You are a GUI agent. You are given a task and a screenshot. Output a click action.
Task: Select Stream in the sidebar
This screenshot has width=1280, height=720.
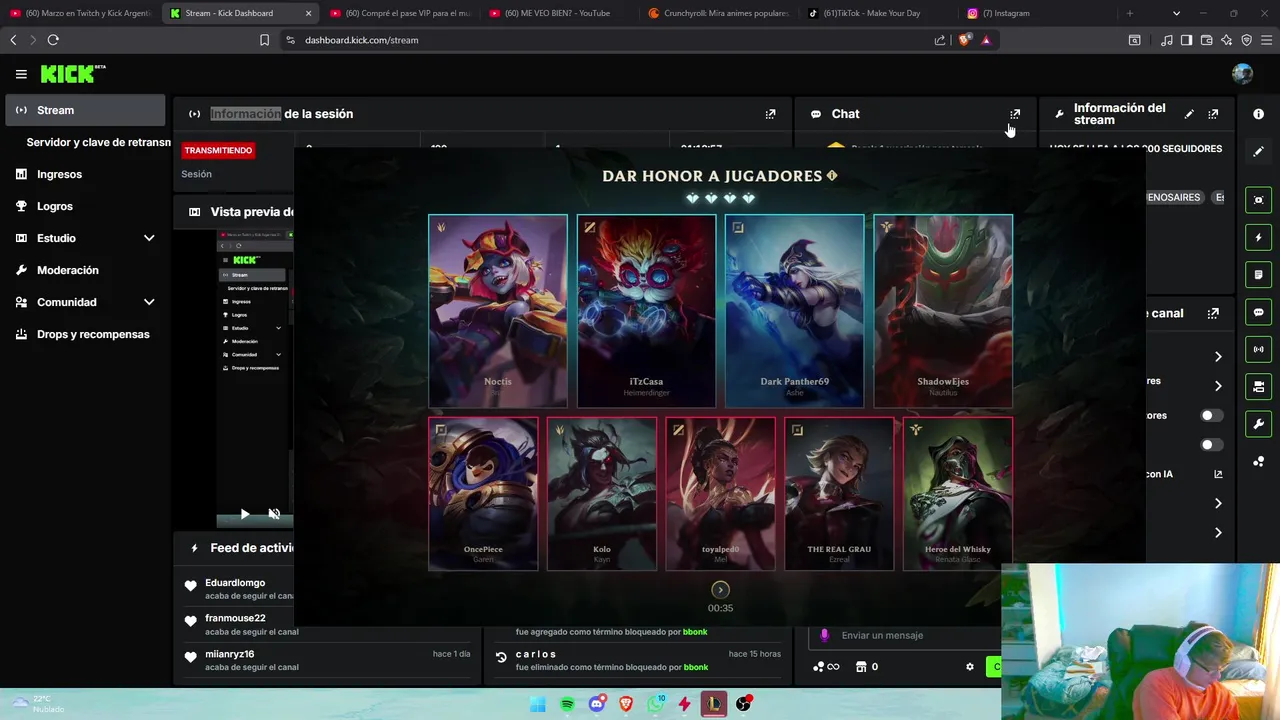(x=85, y=110)
